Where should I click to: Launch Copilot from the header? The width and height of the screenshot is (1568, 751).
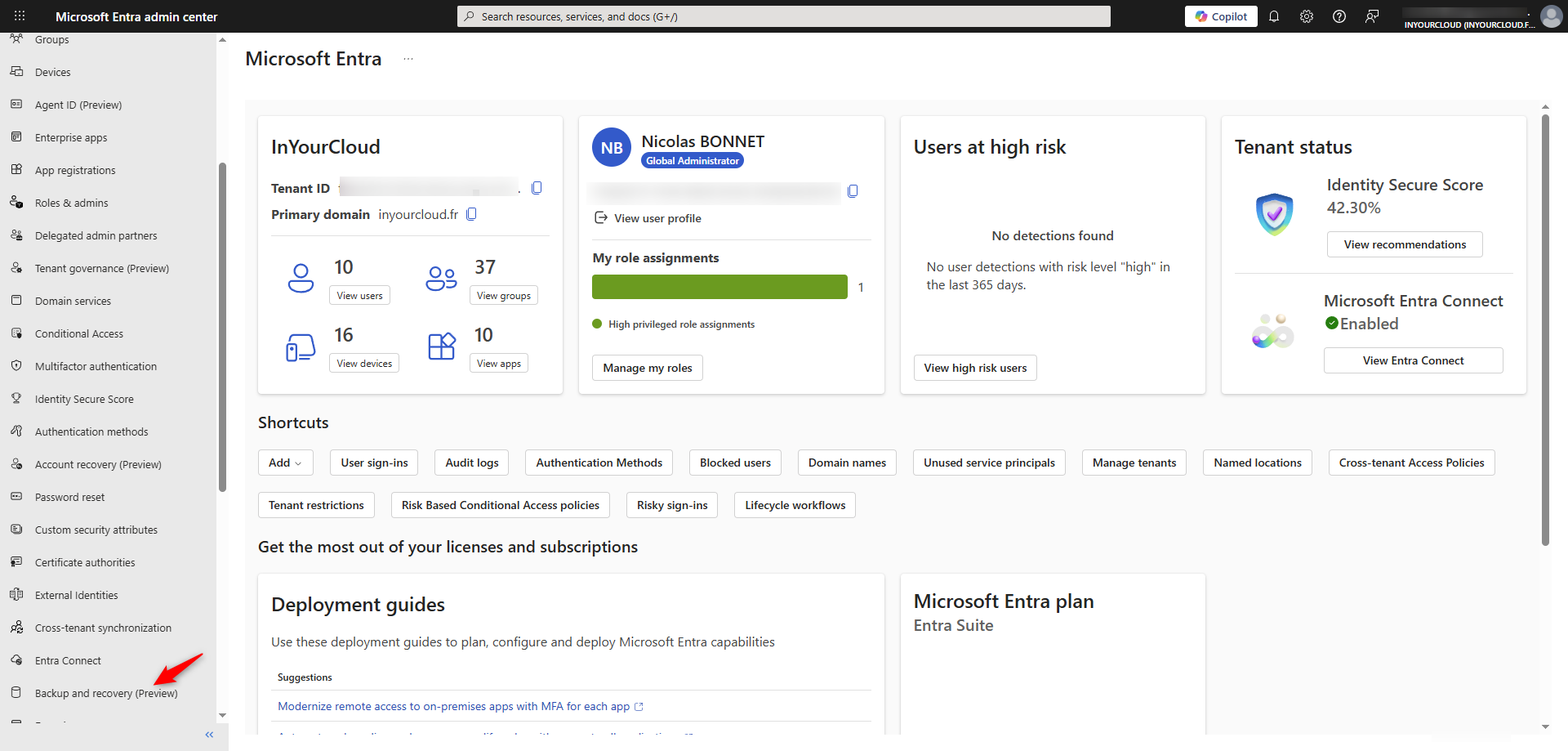(x=1221, y=16)
